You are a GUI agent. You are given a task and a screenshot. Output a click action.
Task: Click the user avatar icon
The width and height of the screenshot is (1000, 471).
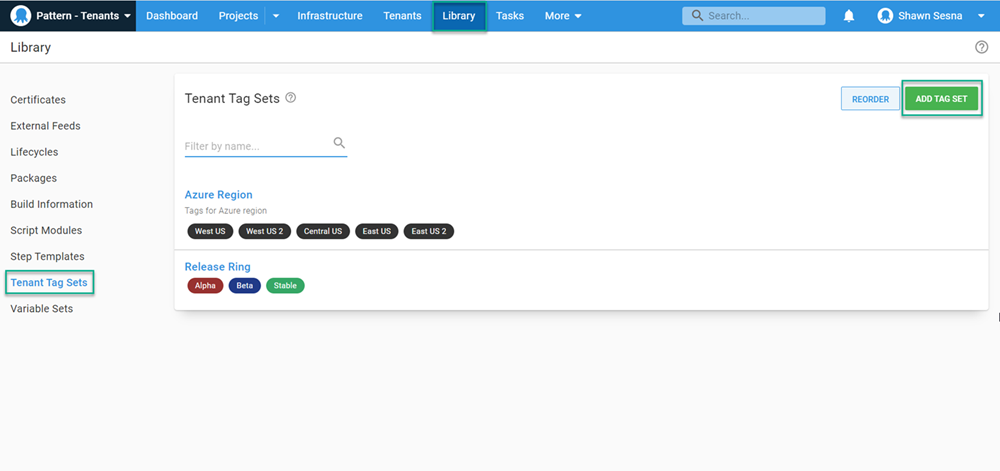point(886,16)
